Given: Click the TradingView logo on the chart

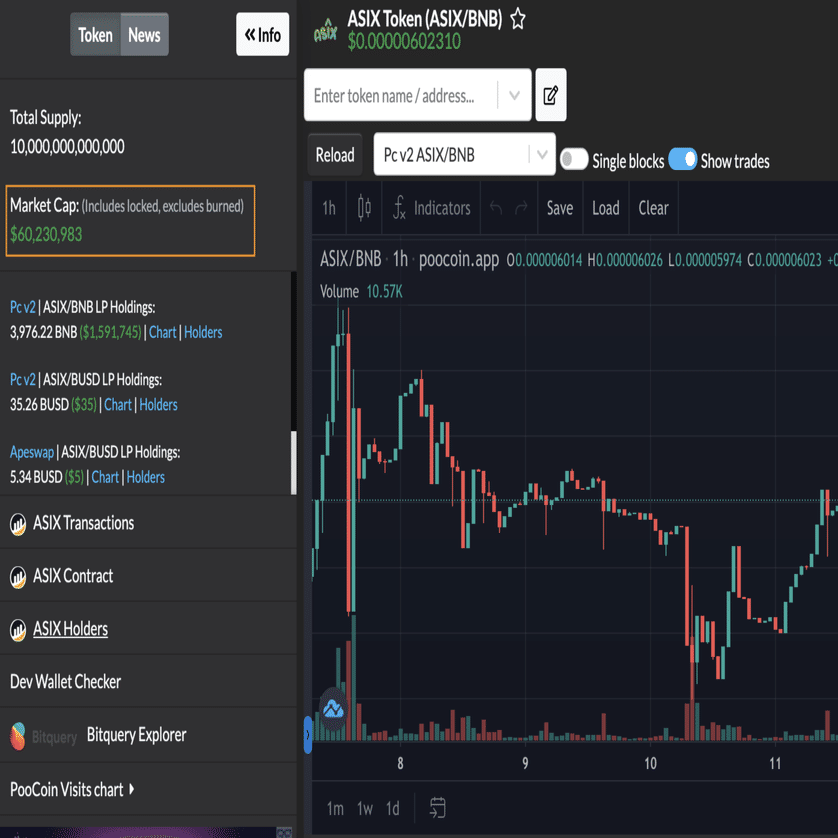Looking at the screenshot, I should click(333, 709).
